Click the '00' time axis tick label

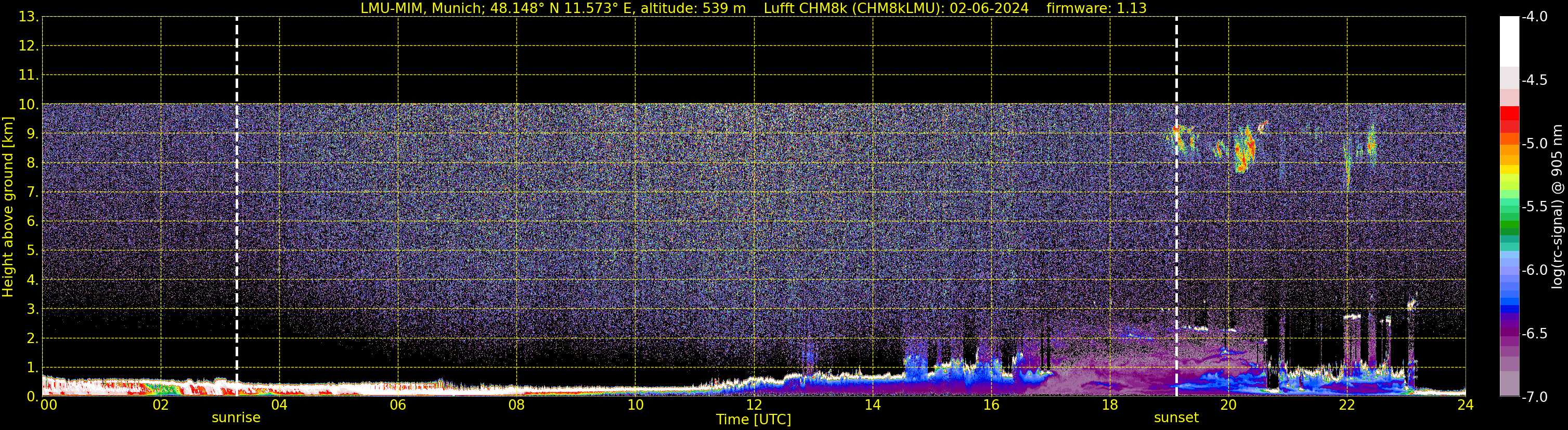49,405
